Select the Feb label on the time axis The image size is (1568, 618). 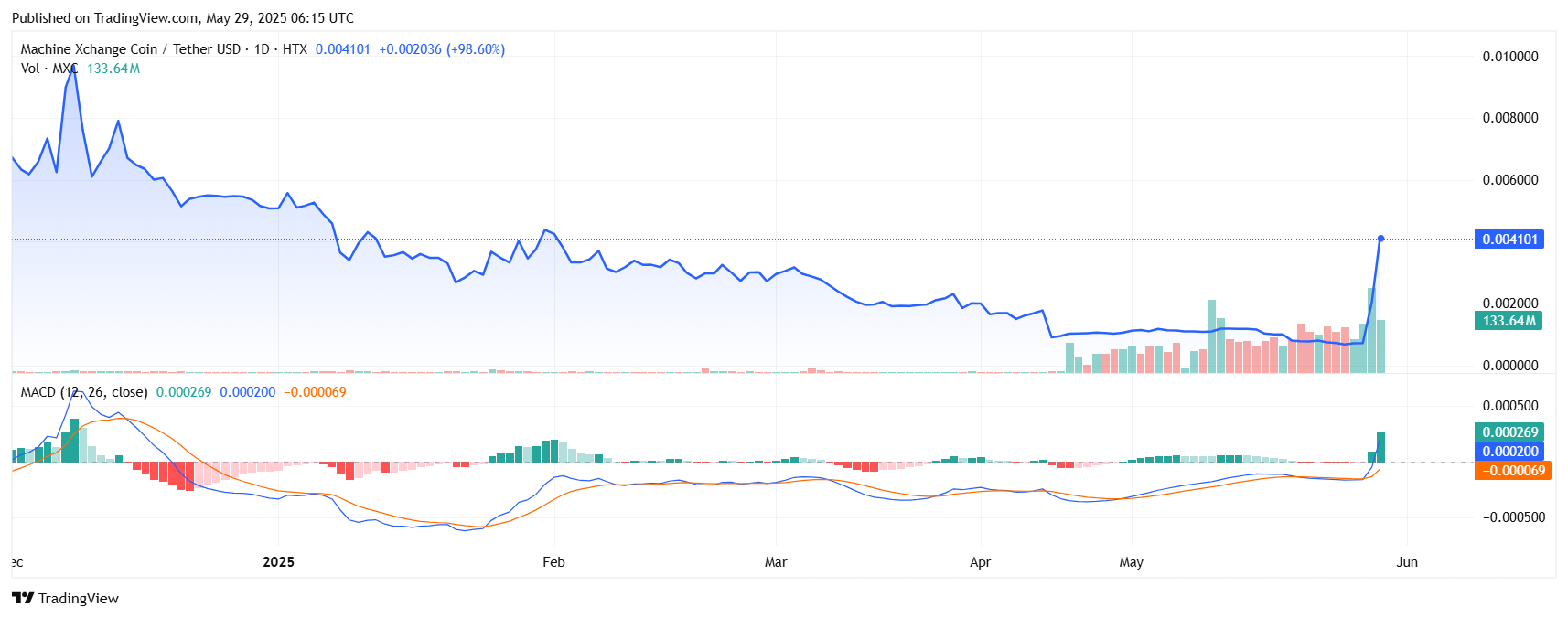(553, 562)
